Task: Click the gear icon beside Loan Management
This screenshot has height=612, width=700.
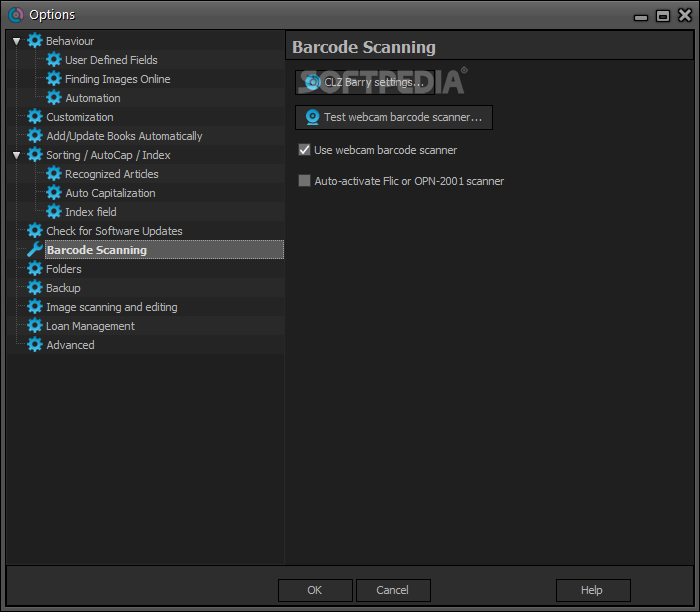Action: (x=35, y=326)
